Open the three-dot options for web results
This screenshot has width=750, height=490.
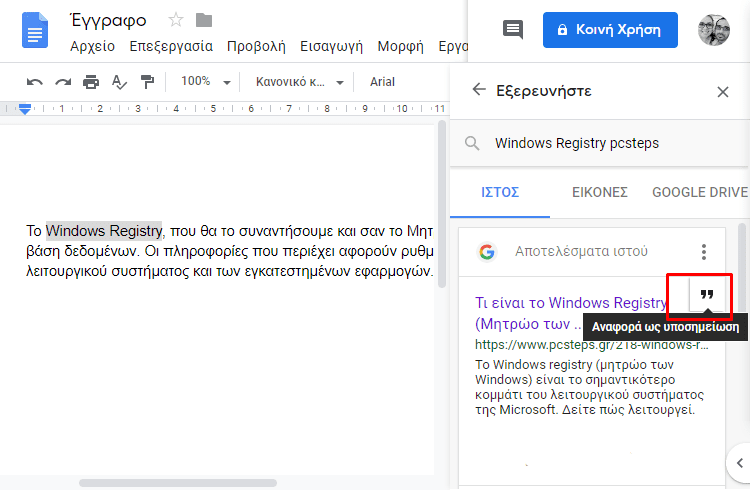704,252
